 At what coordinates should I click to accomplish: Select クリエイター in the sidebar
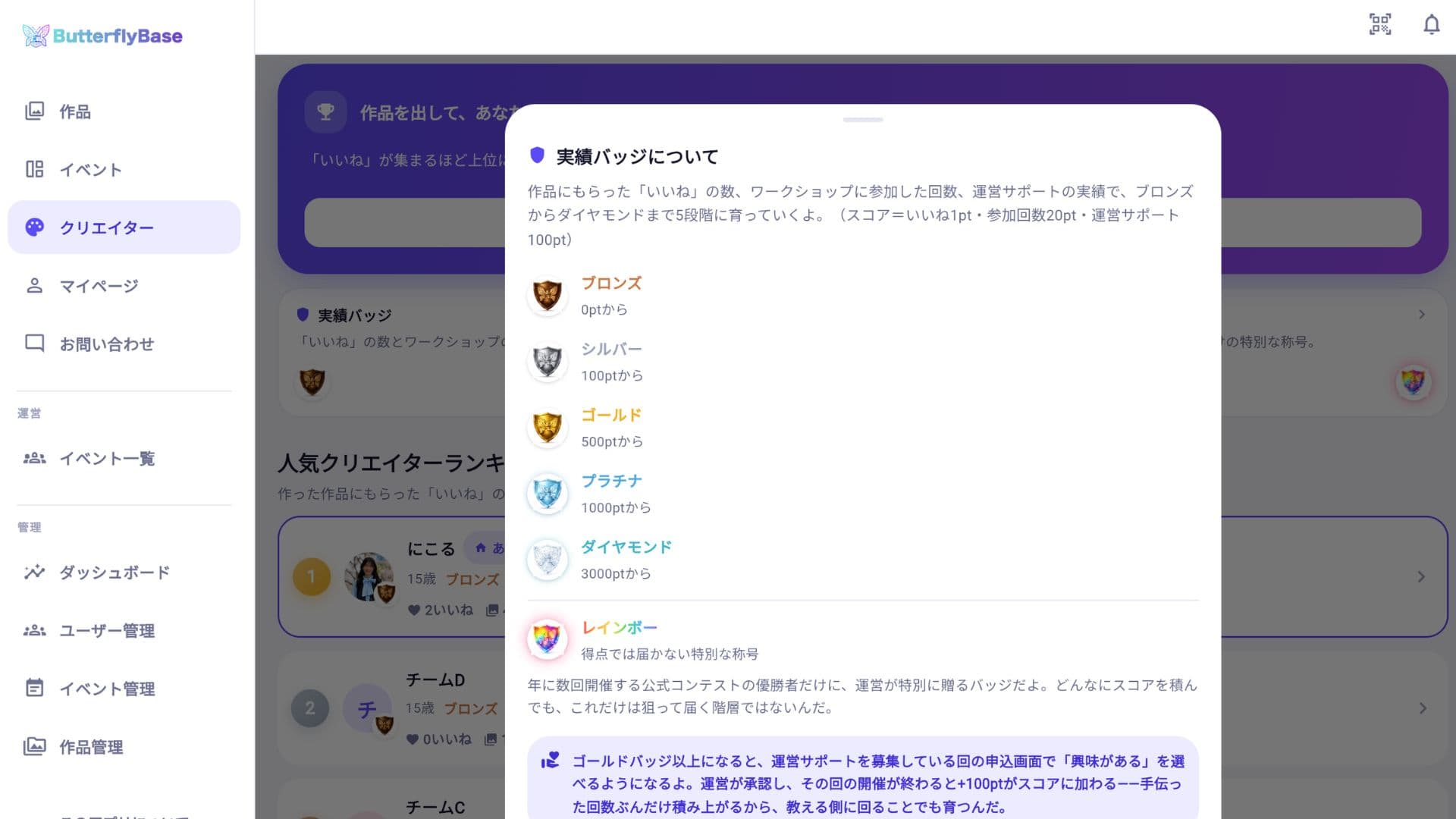click(124, 227)
